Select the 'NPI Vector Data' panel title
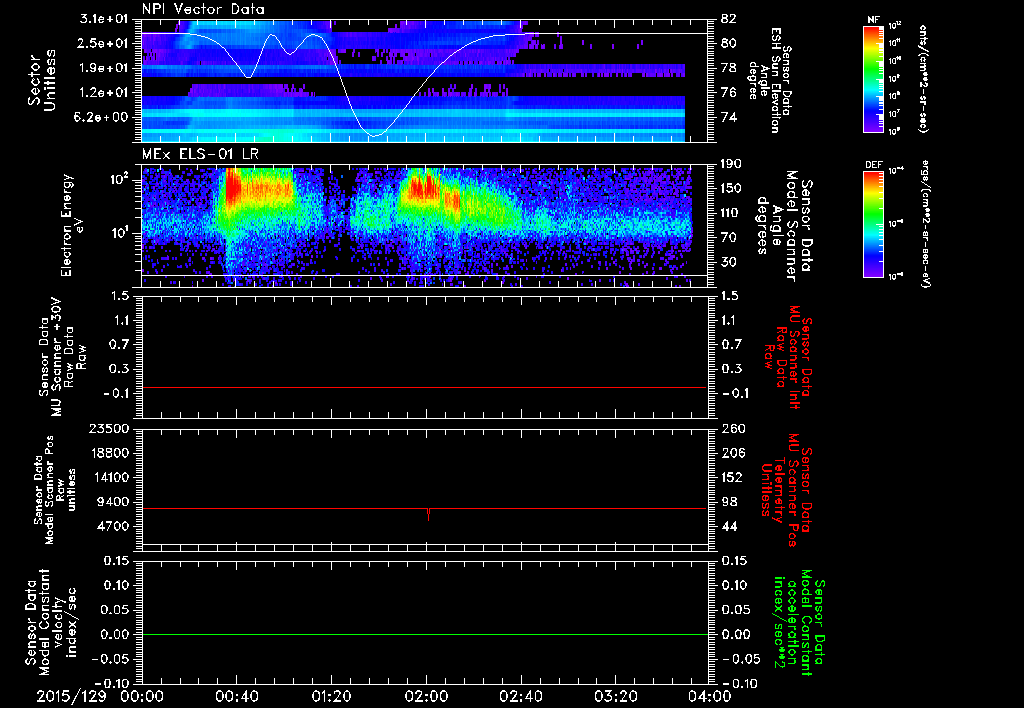 [204, 9]
